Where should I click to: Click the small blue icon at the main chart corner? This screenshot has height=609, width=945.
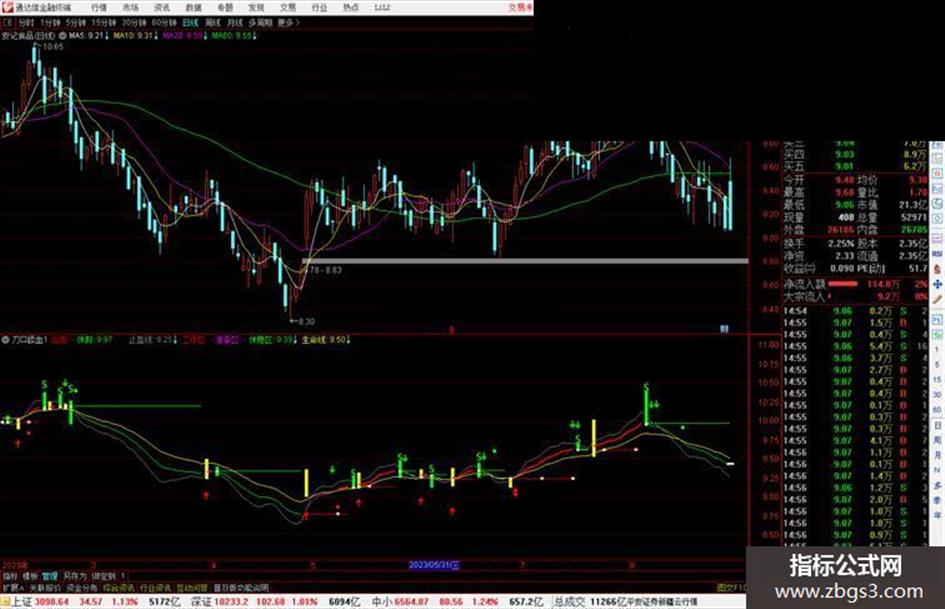pos(724,329)
